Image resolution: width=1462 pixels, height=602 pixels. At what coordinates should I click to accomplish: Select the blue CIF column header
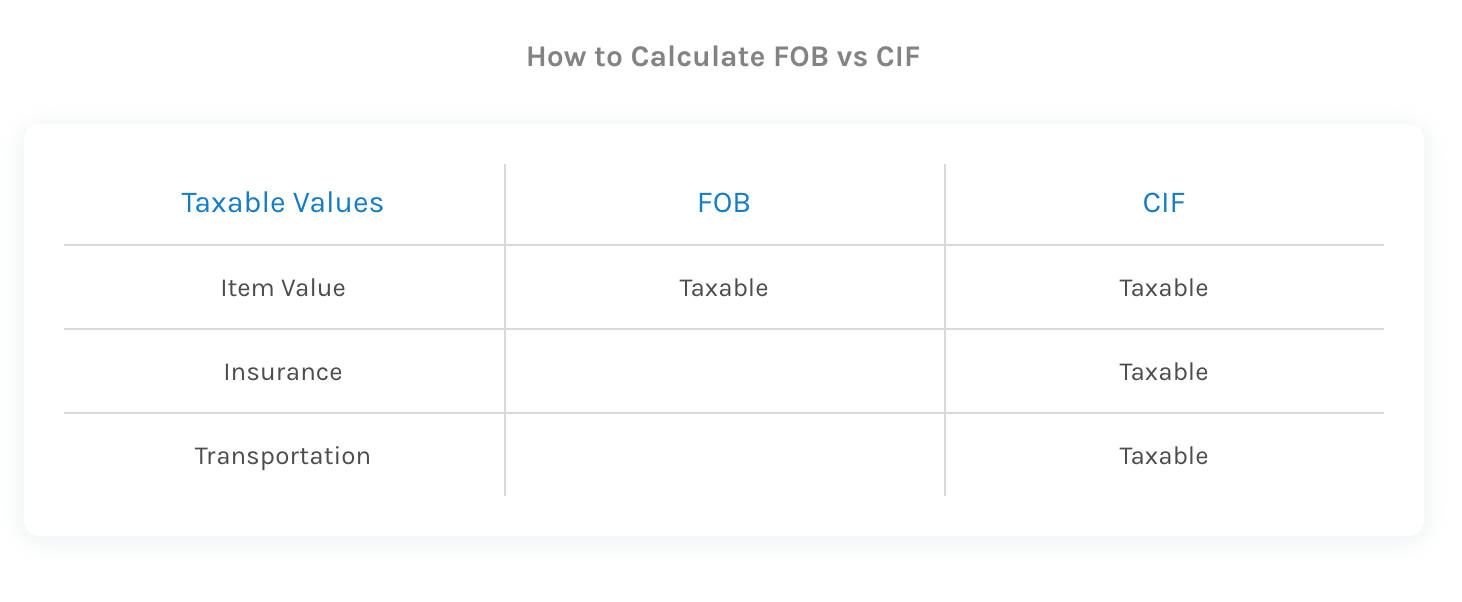[x=1164, y=203]
